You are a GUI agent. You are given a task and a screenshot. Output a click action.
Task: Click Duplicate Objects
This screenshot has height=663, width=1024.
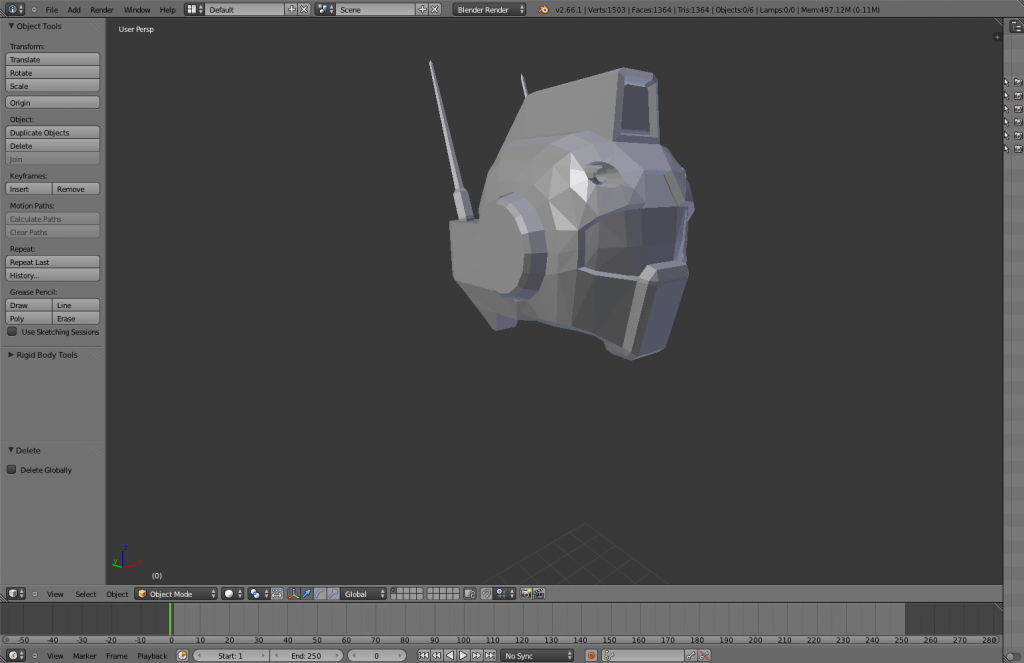pyautogui.click(x=52, y=133)
